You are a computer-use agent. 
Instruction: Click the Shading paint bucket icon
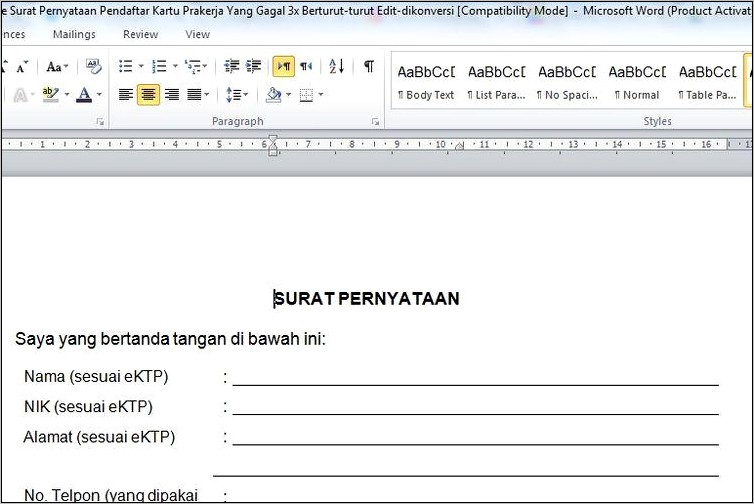point(274,94)
